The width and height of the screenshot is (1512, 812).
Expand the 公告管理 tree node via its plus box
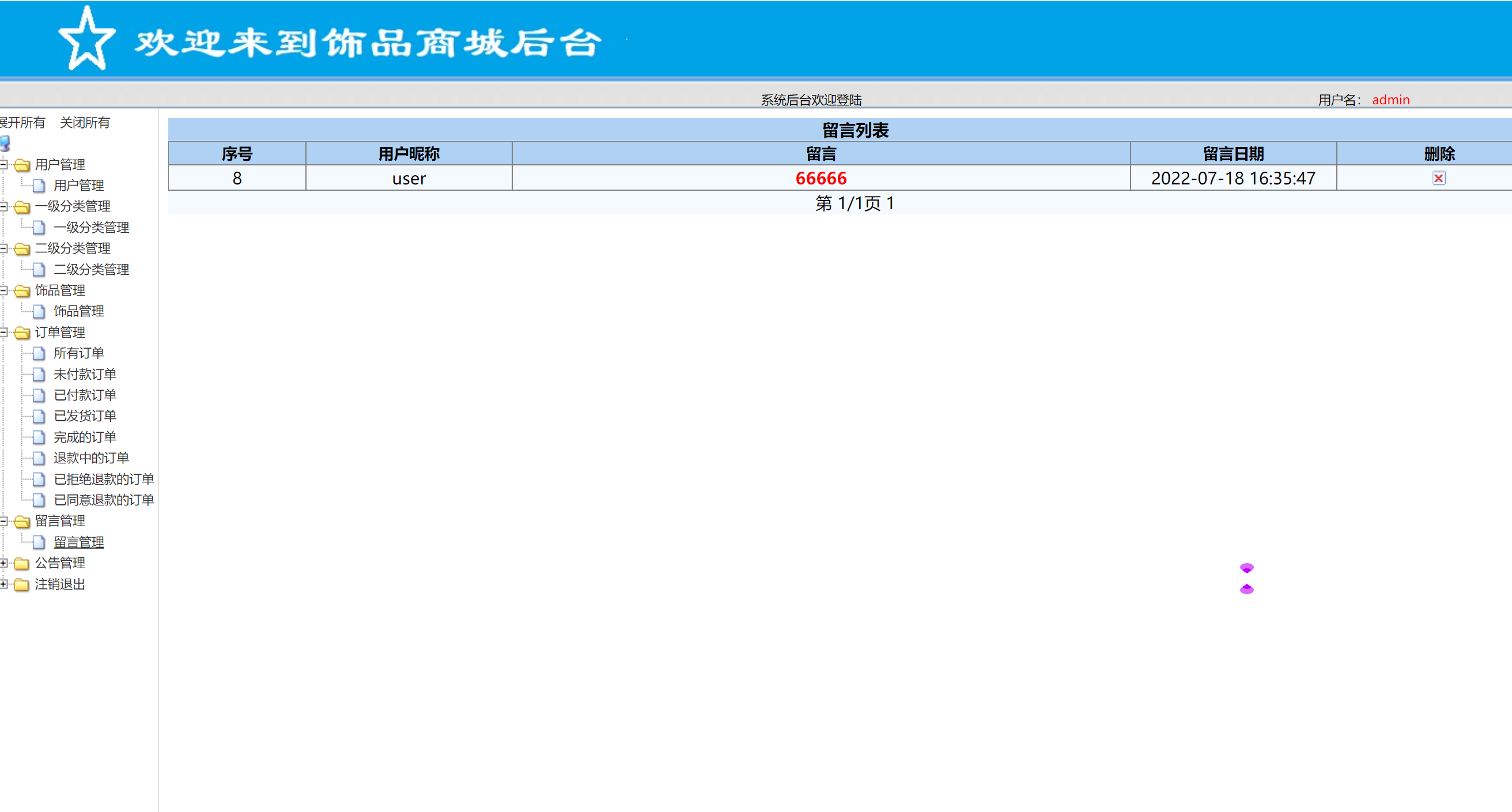tap(3, 563)
